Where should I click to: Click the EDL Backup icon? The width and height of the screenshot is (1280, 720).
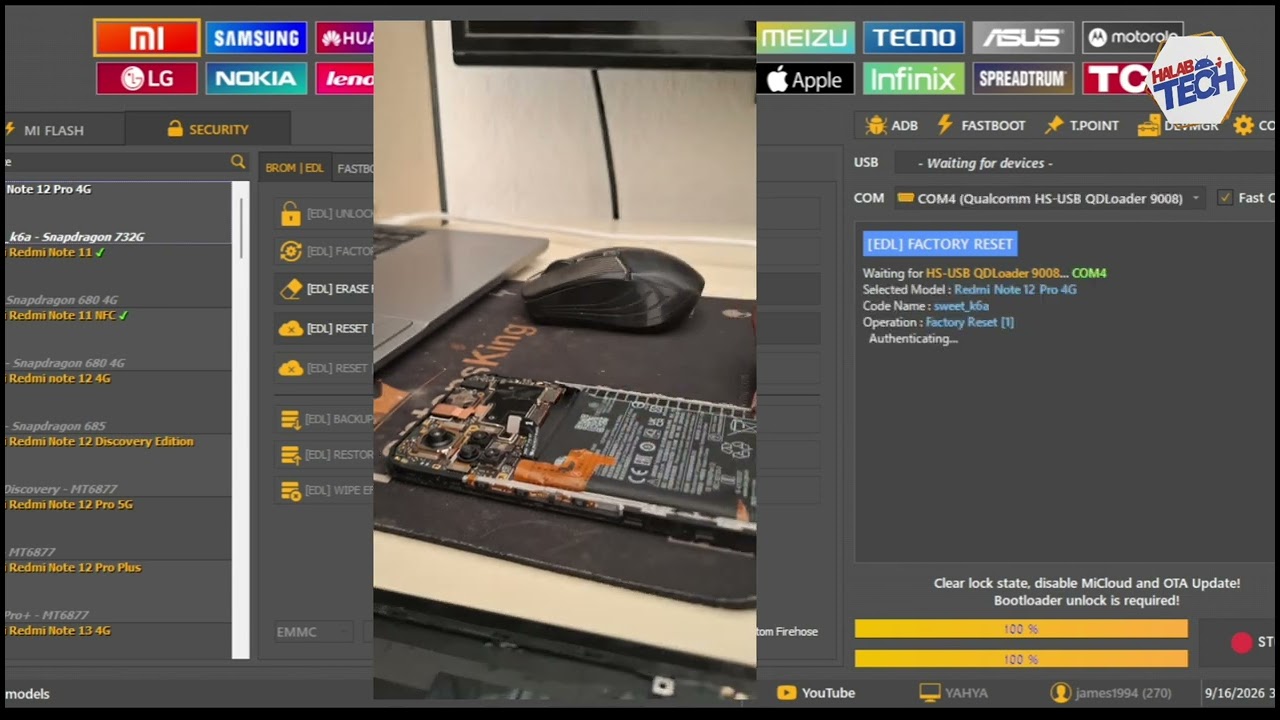point(290,419)
